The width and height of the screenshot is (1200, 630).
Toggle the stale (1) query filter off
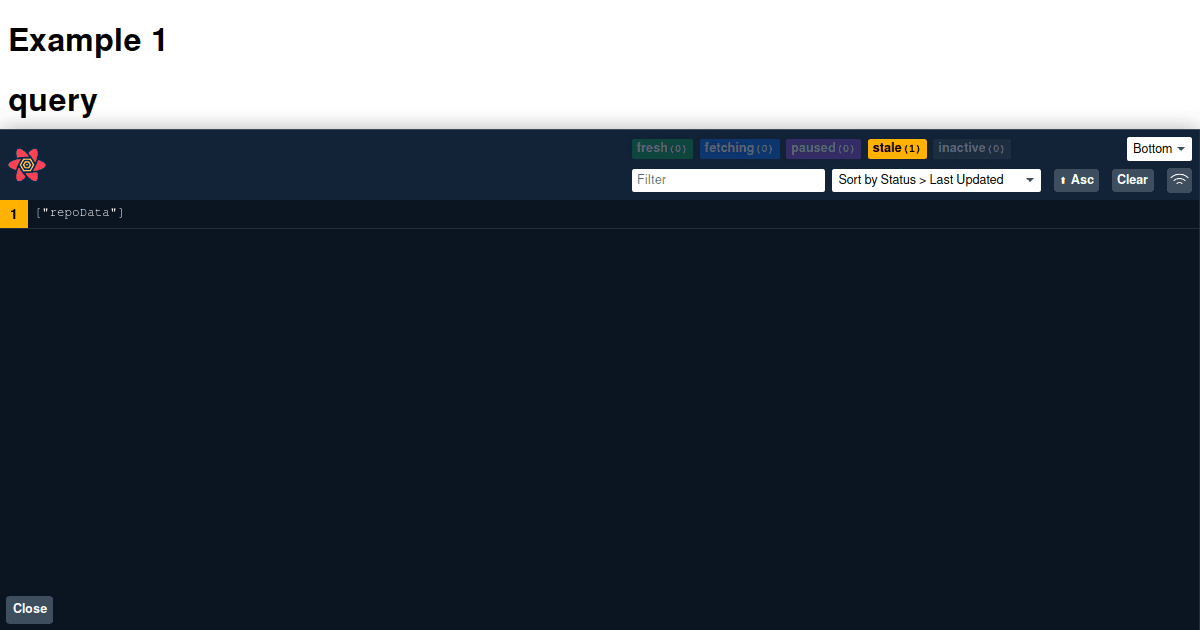897,148
